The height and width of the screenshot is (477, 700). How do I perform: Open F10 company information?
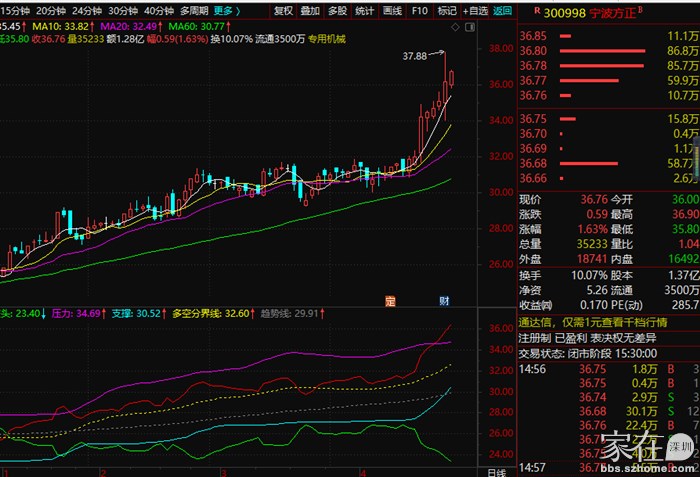coord(420,11)
